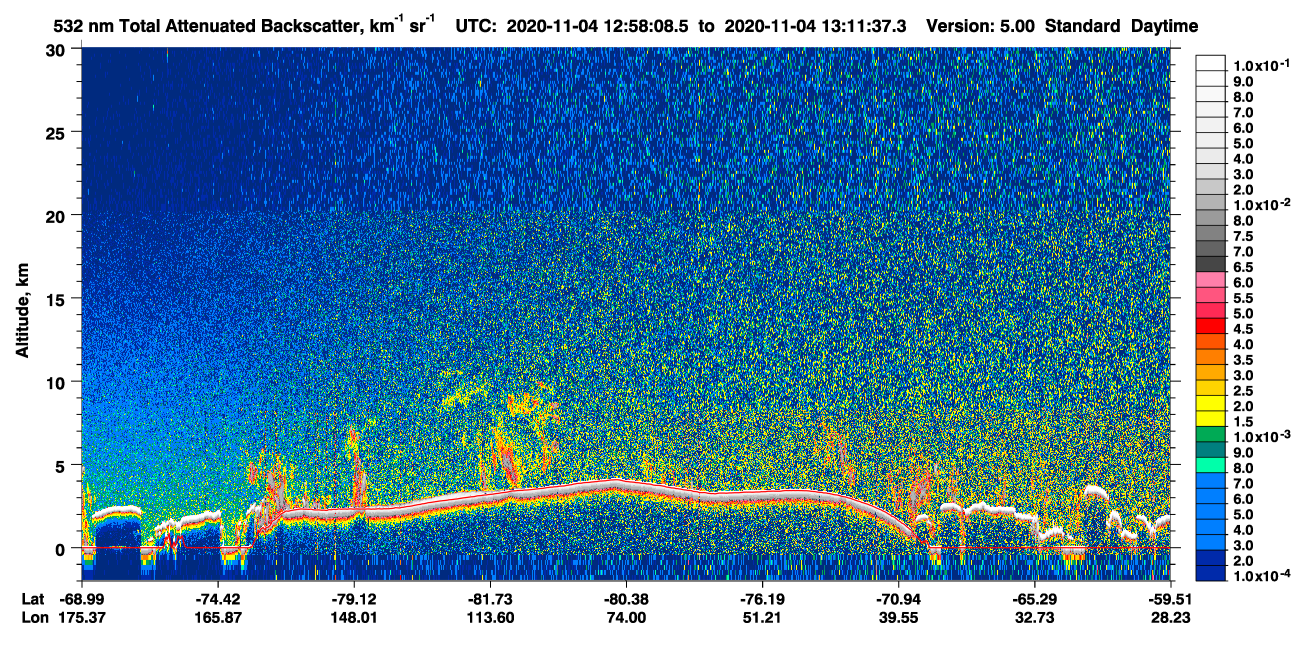The image size is (1300, 667).
Task: Click latitude value '-79.12'
Action: pos(354,599)
